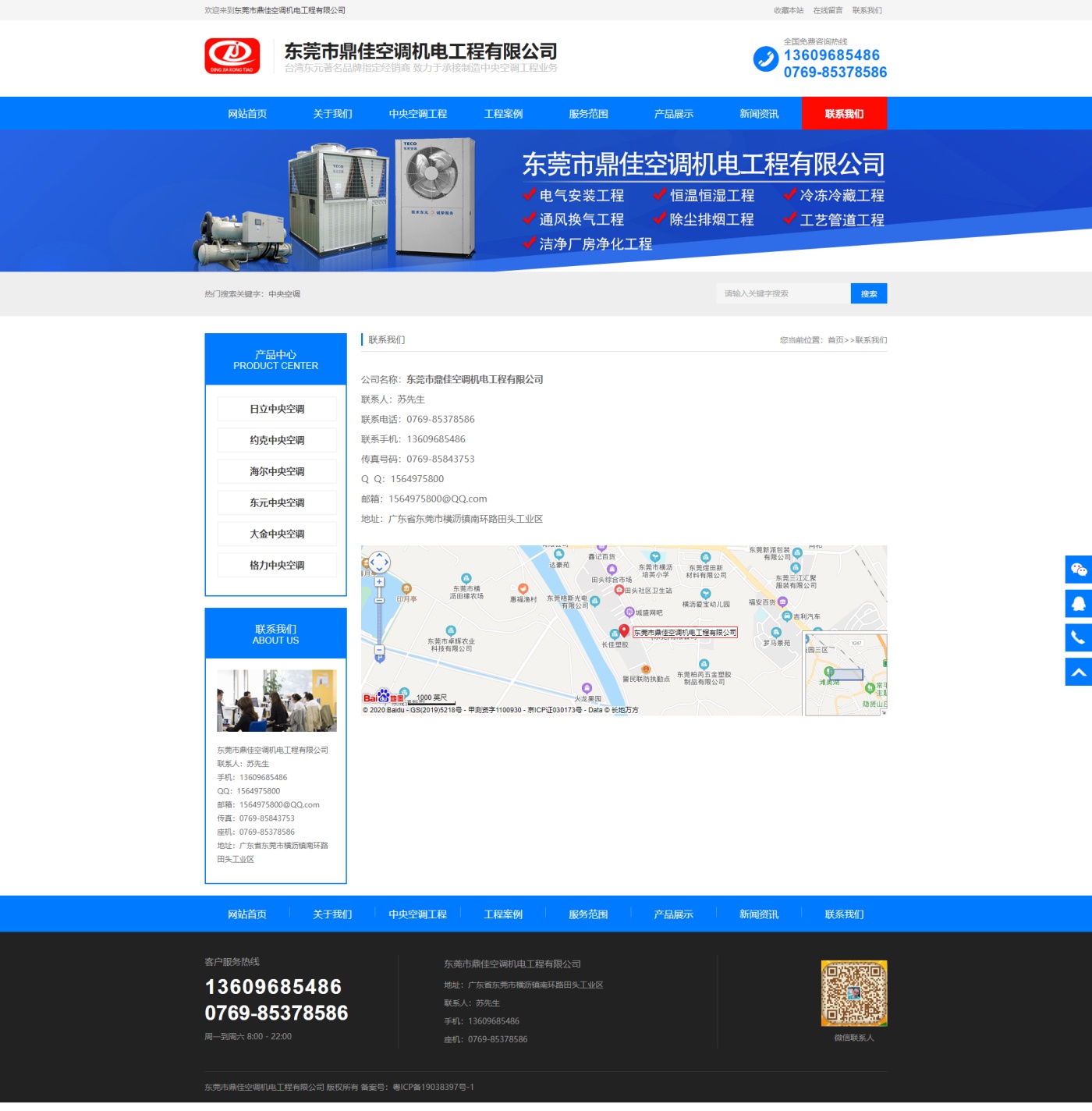
Task: Click the red company logo in header
Action: pos(232,56)
